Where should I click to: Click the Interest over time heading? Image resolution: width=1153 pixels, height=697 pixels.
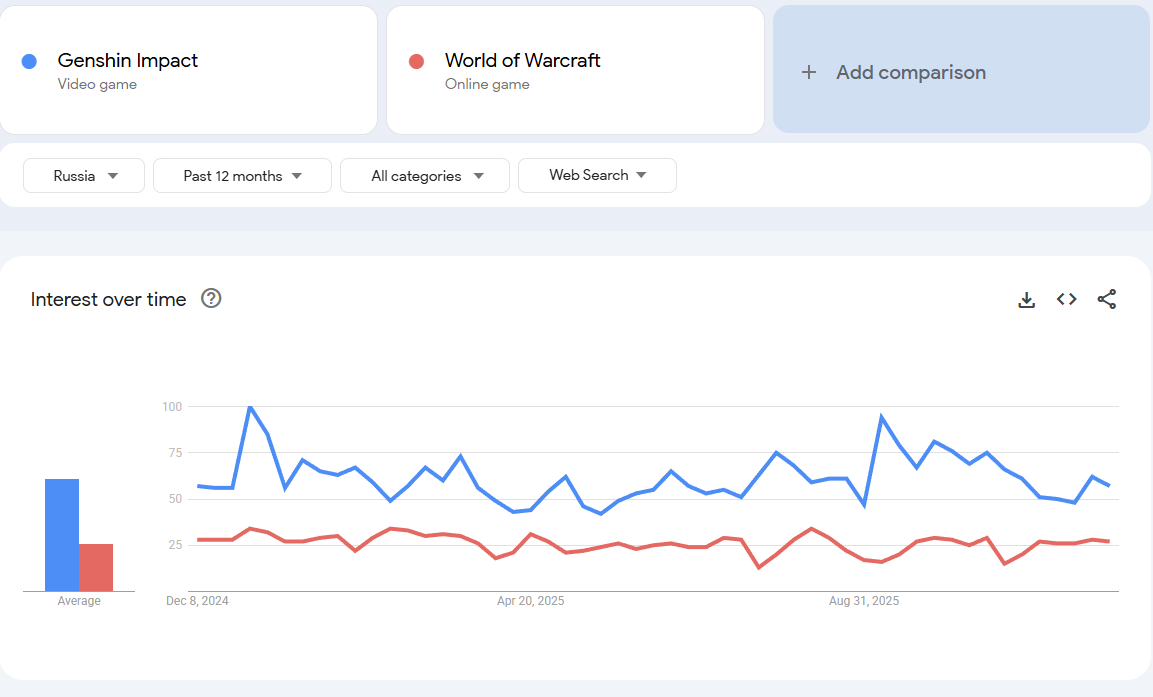coord(108,299)
